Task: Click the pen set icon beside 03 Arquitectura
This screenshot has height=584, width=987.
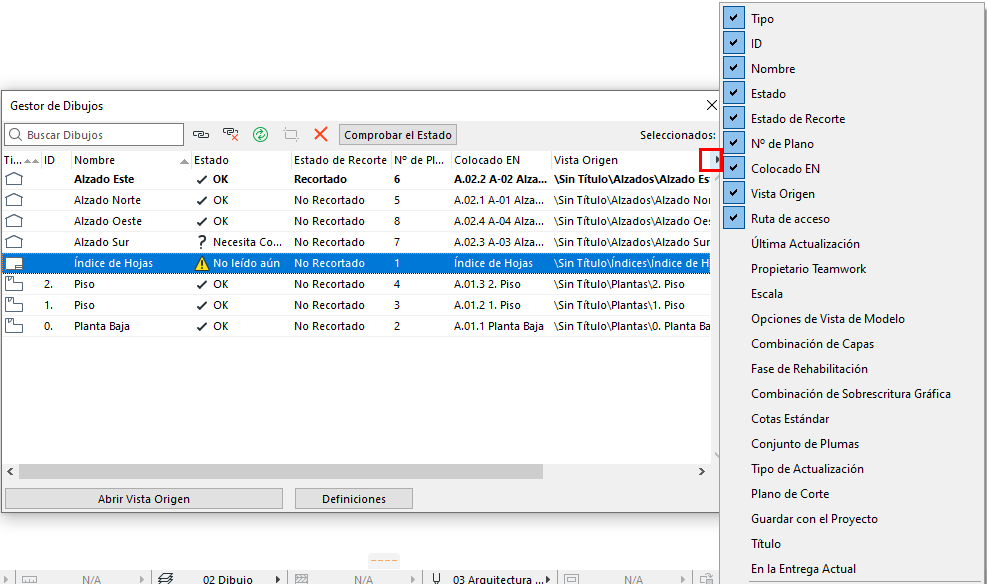Action: pyautogui.click(x=436, y=578)
